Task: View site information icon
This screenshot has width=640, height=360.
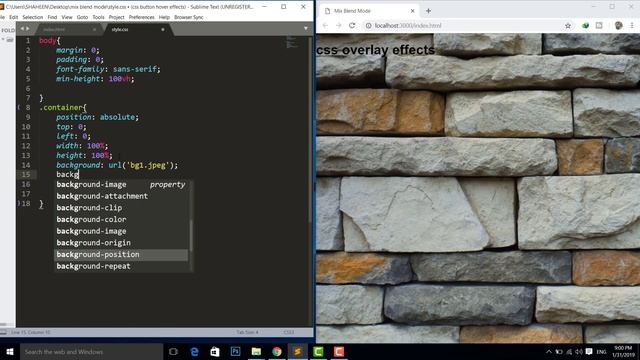Action: 368,25
